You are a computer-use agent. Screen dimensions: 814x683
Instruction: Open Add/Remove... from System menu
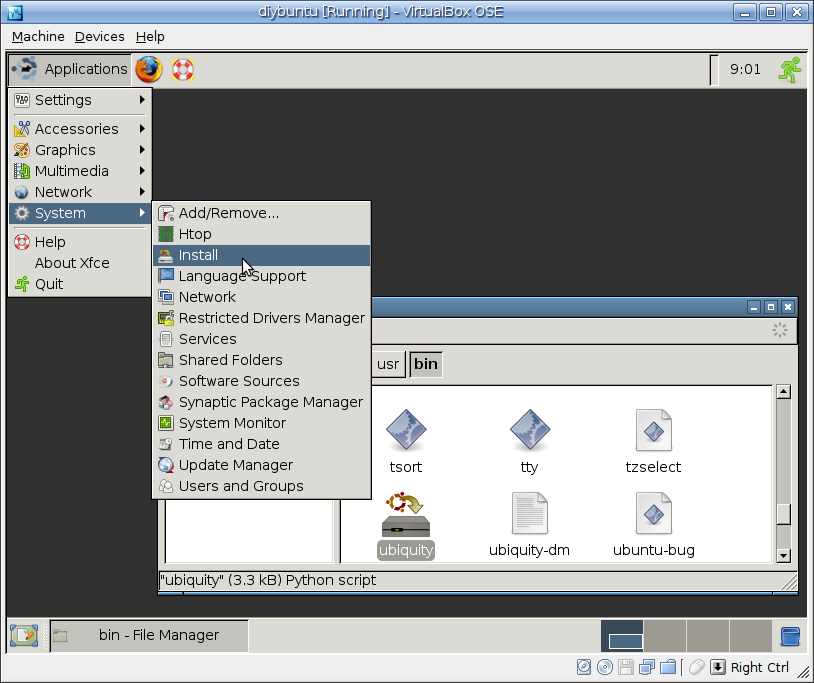click(262, 213)
